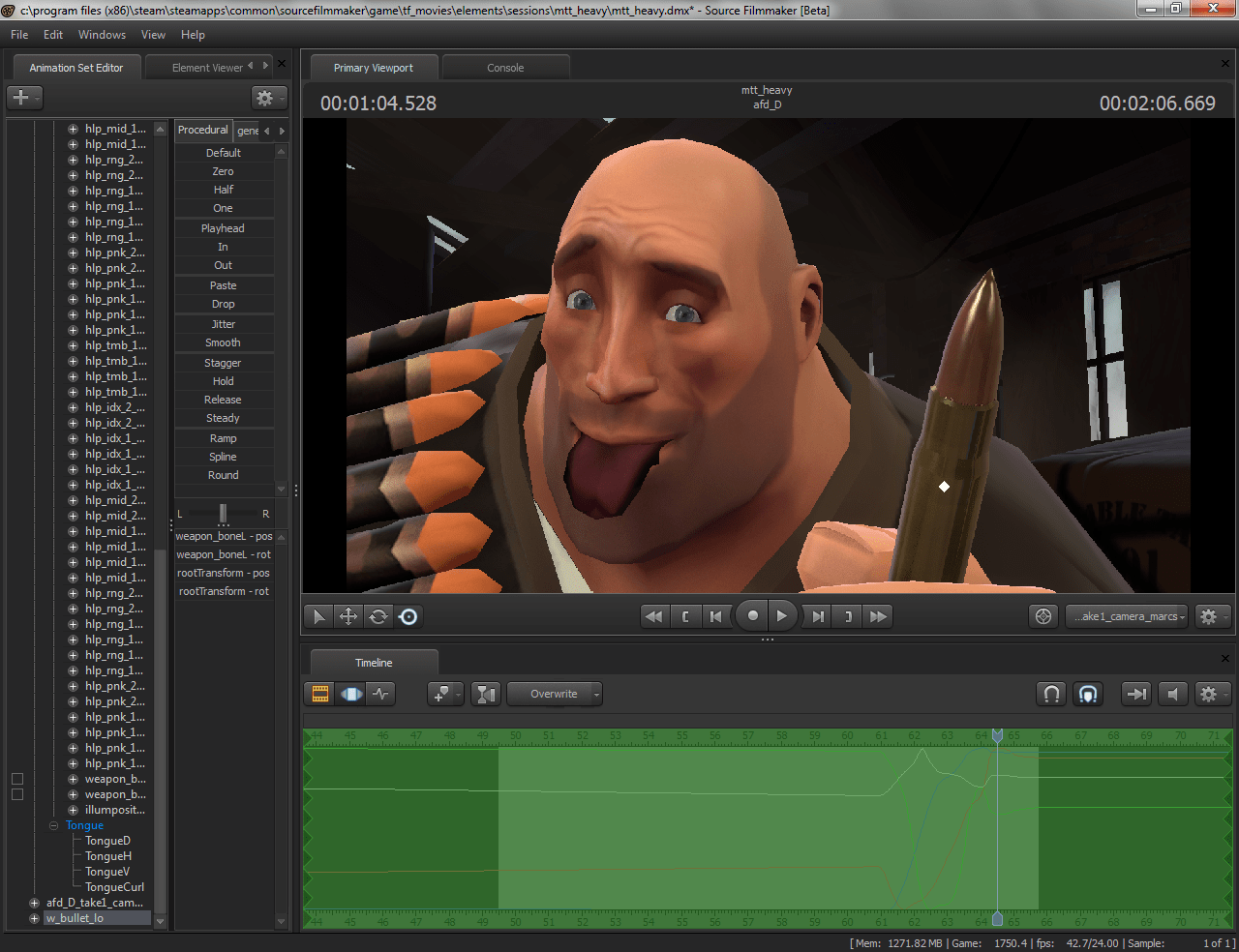Activate the Rotate manipulator tool
The width and height of the screenshot is (1239, 952).
pyautogui.click(x=378, y=616)
